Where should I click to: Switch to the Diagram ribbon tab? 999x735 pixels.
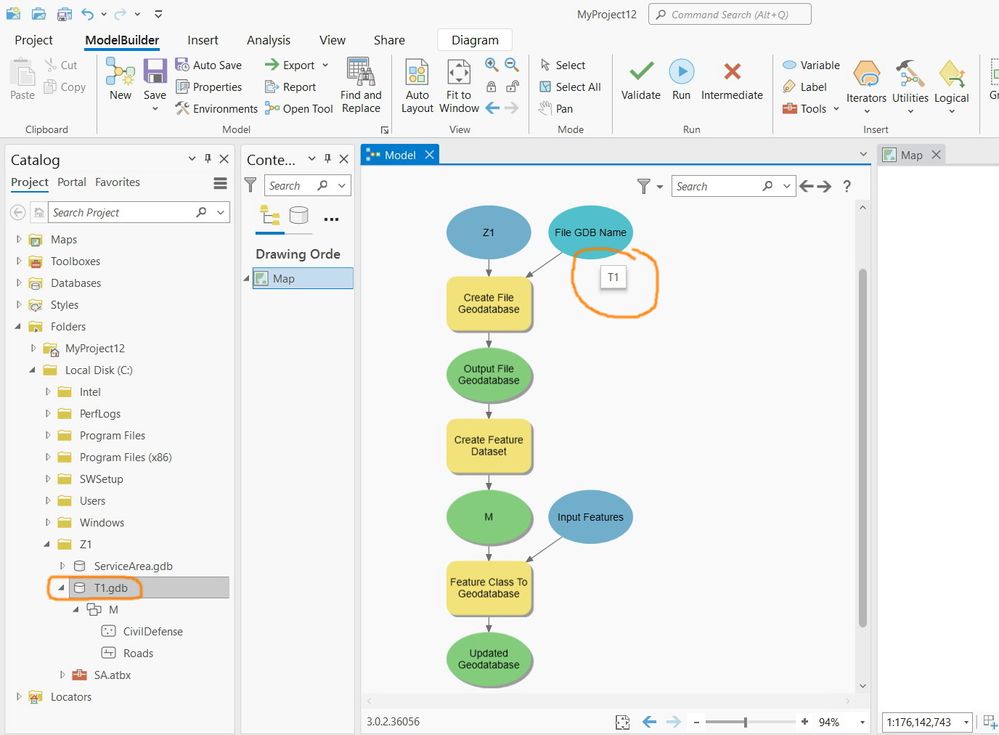[x=475, y=40]
